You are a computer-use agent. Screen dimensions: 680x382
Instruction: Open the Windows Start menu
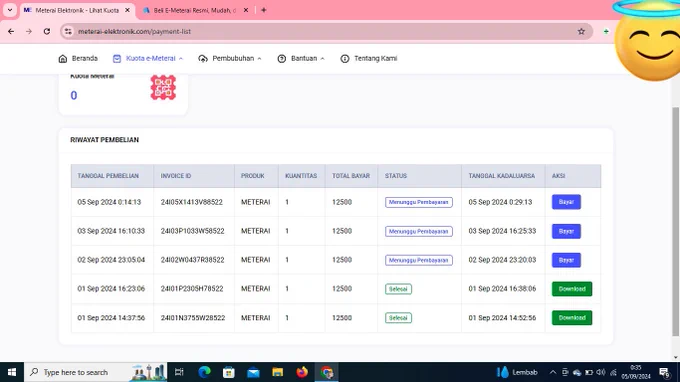point(12,372)
